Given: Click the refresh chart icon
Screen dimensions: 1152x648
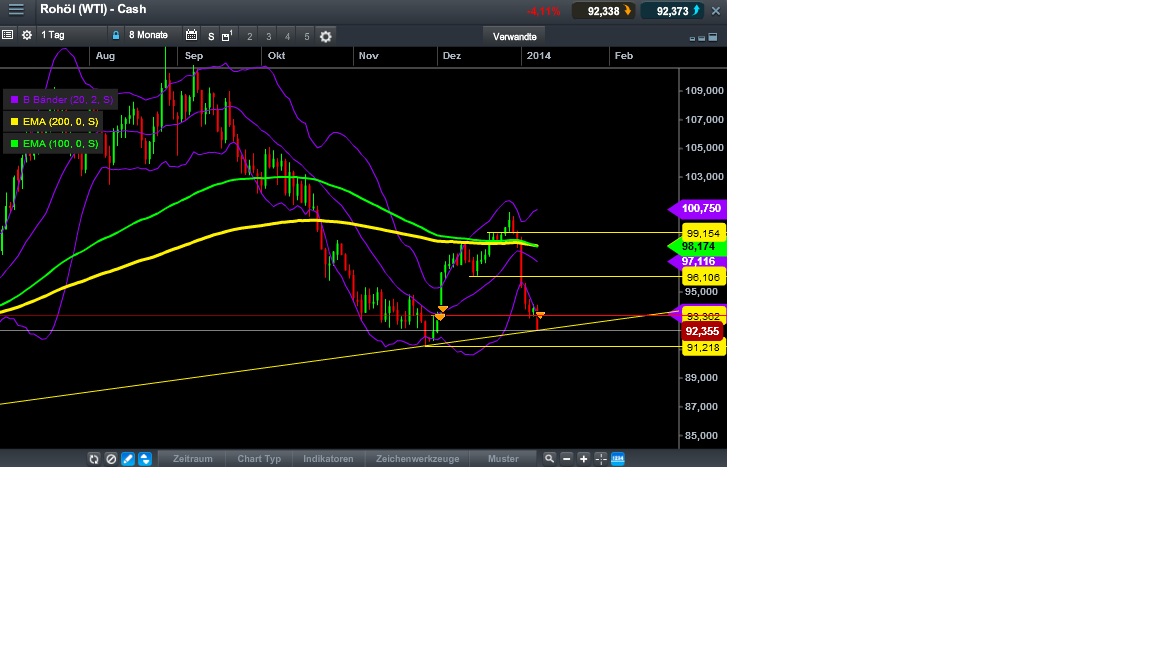Looking at the screenshot, I should (x=94, y=458).
